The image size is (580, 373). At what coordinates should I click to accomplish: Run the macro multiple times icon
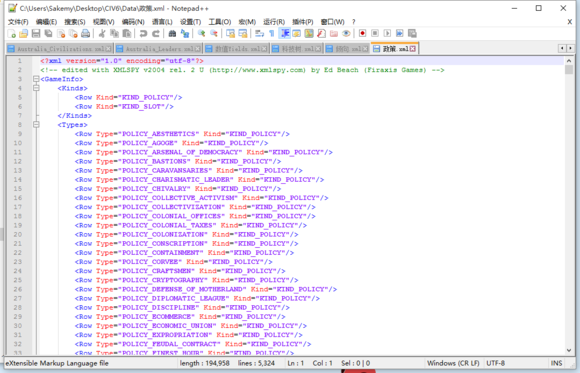coord(400,34)
